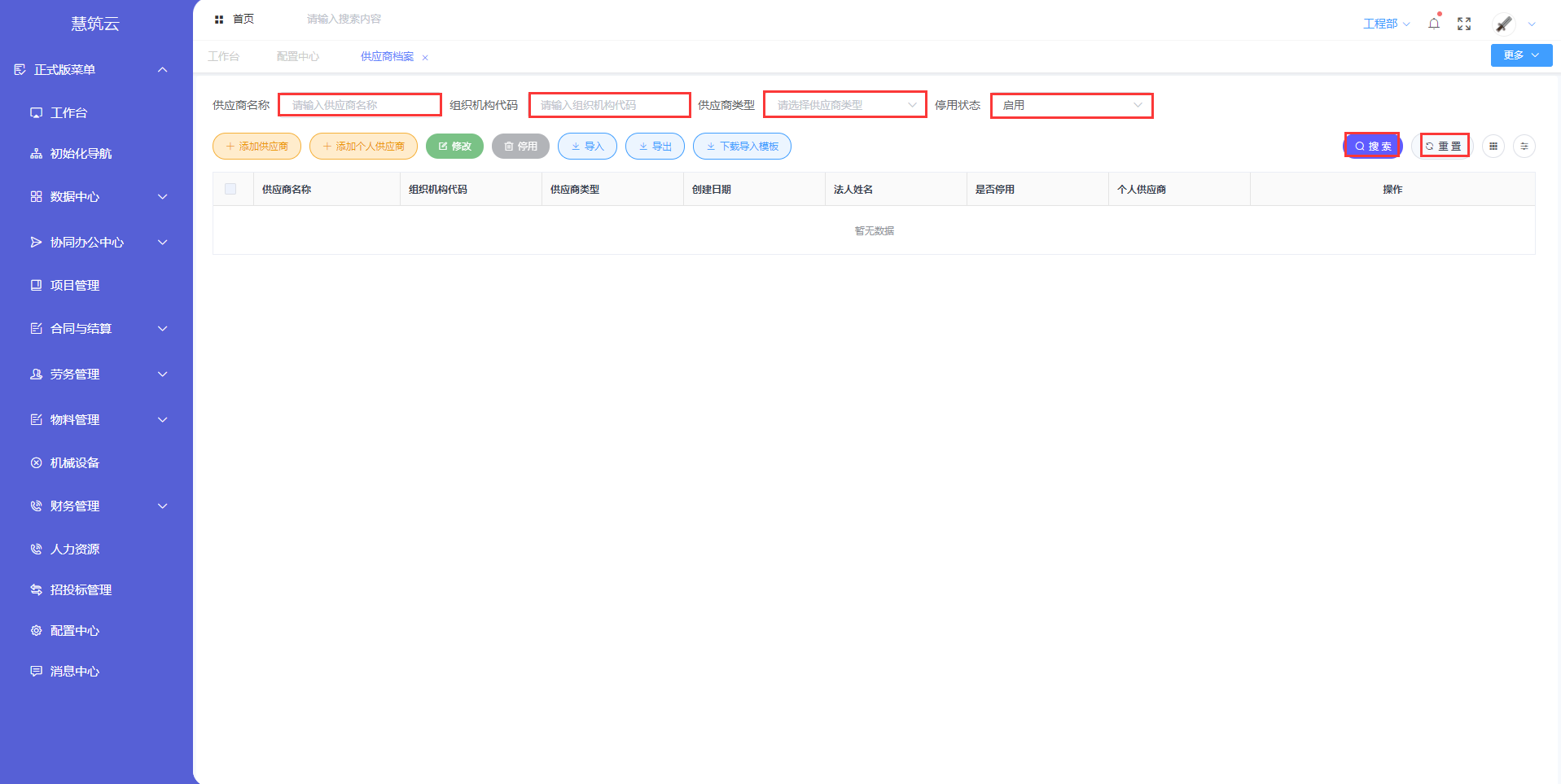Click the green 修改 button
Screen dimensions: 1561x784
coord(454,147)
